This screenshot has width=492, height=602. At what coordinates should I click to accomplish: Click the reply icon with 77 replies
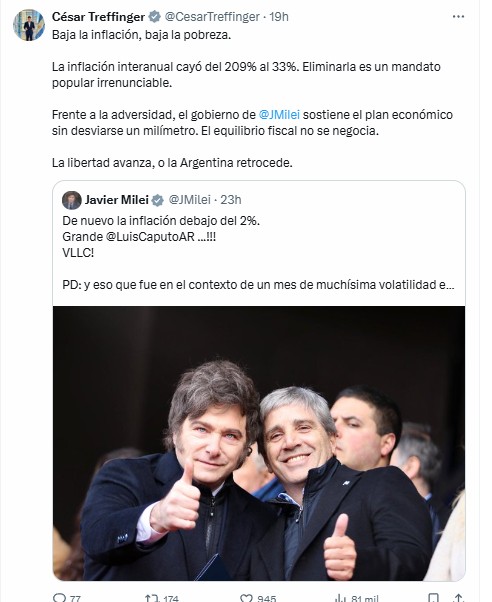pos(60,598)
